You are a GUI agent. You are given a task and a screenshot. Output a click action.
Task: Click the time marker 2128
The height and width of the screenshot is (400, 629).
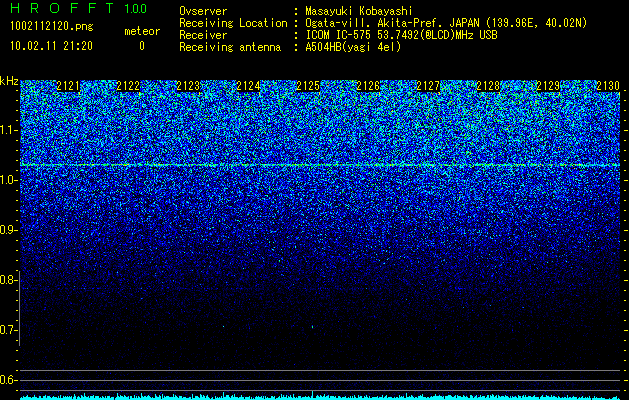488,86
